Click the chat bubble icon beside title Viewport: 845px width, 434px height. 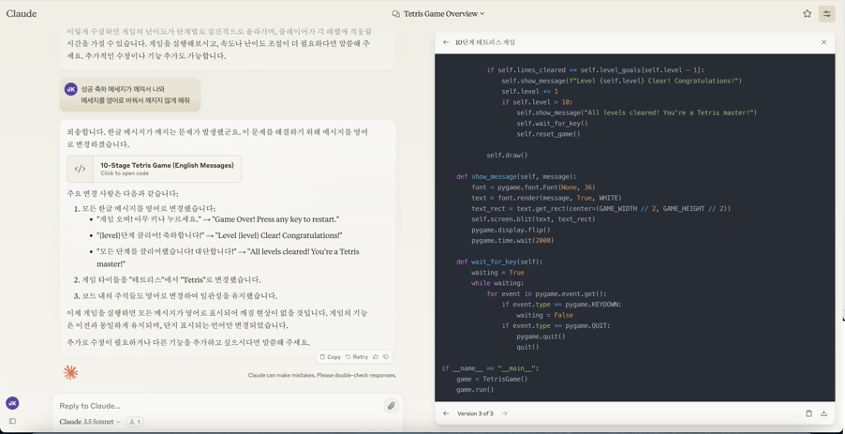[x=396, y=14]
